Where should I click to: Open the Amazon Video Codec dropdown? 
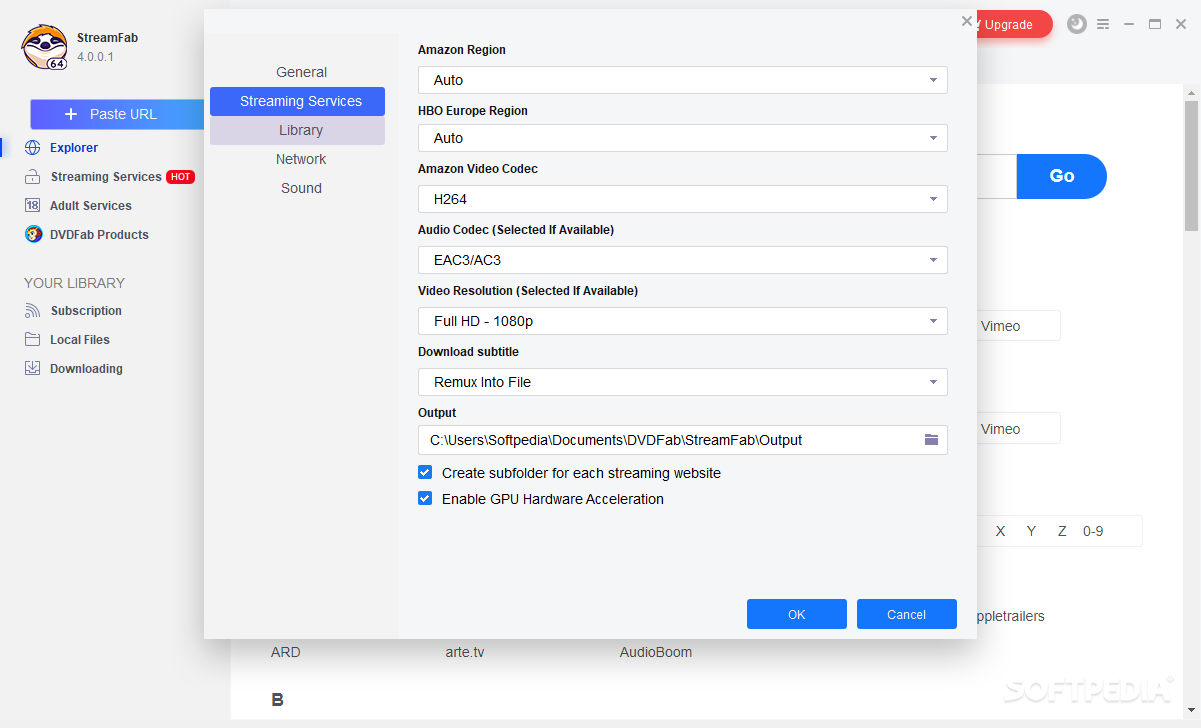pyautogui.click(x=682, y=199)
